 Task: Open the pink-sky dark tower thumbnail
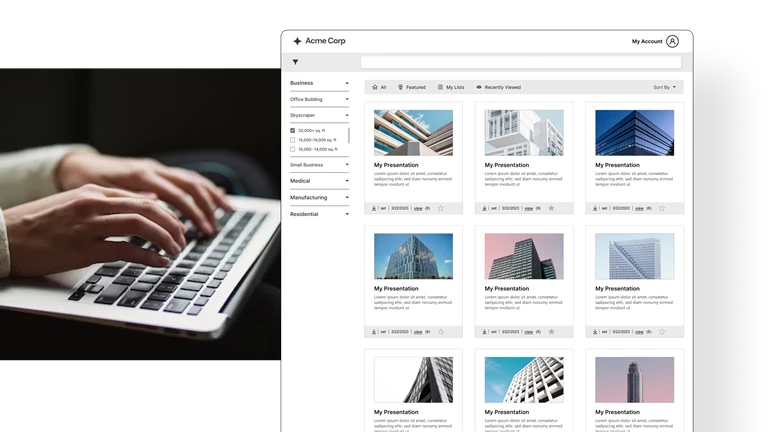524,256
